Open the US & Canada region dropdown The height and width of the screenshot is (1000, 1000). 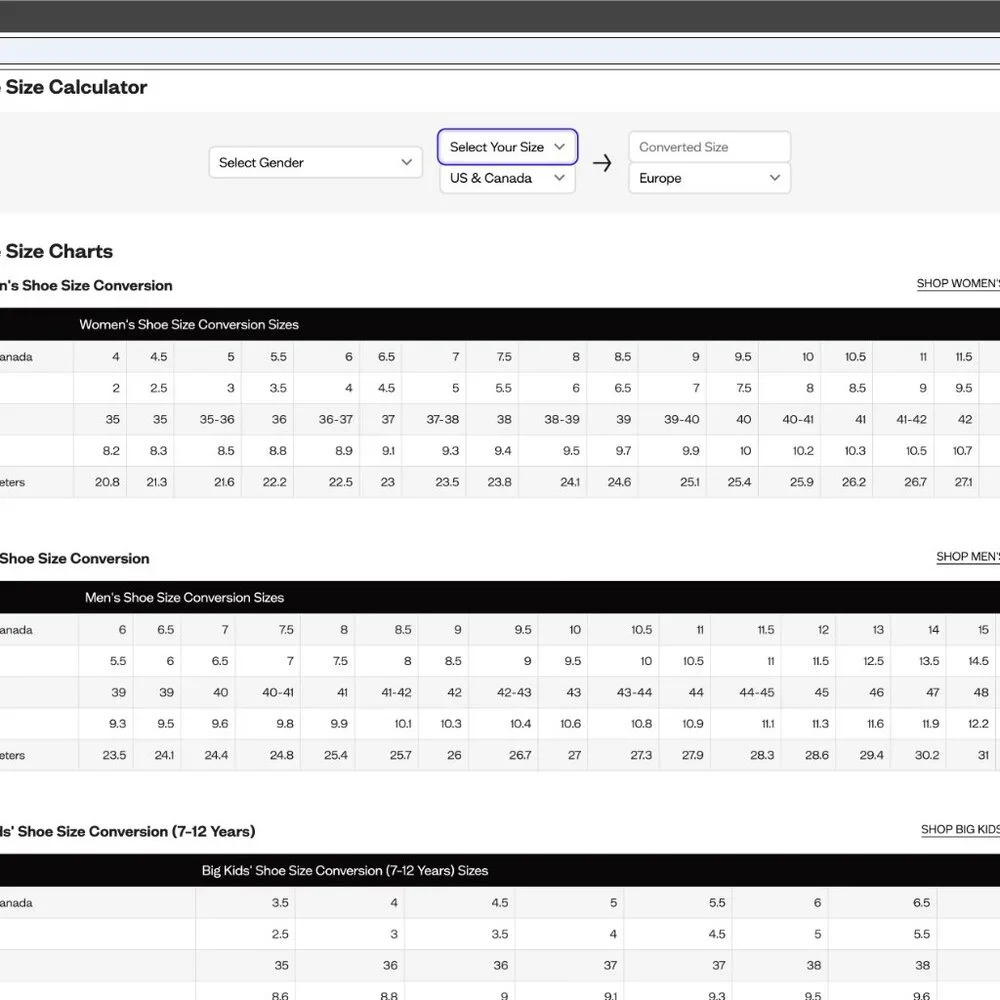coord(508,178)
